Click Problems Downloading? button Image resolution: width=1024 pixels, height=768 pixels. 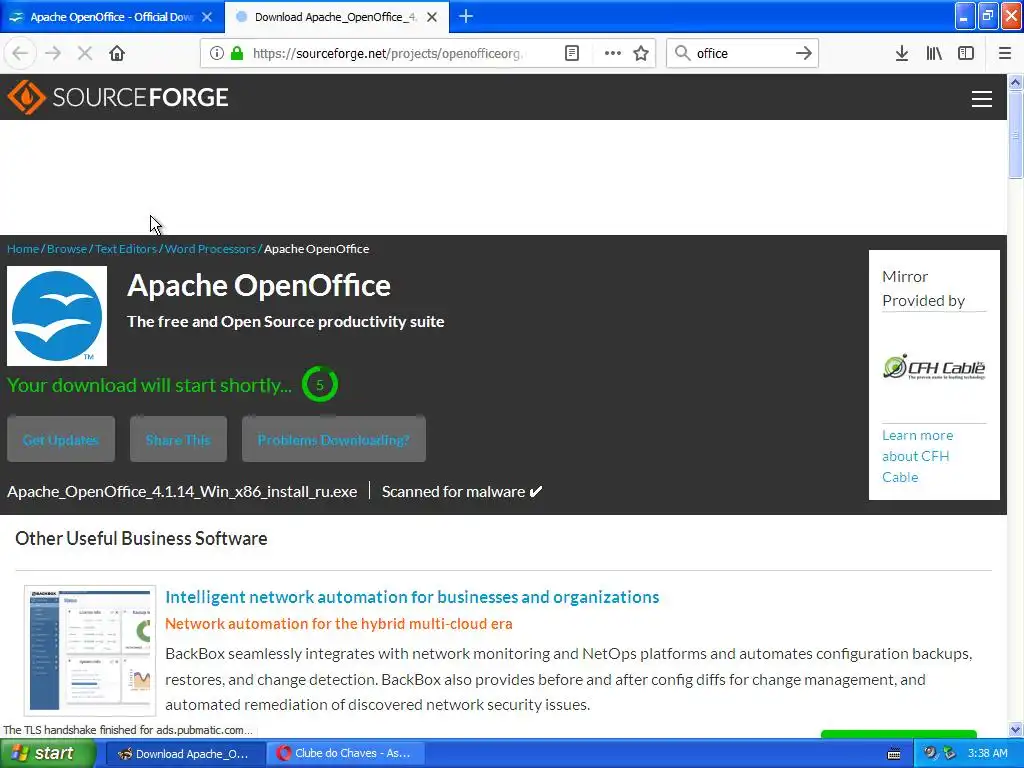click(x=334, y=440)
